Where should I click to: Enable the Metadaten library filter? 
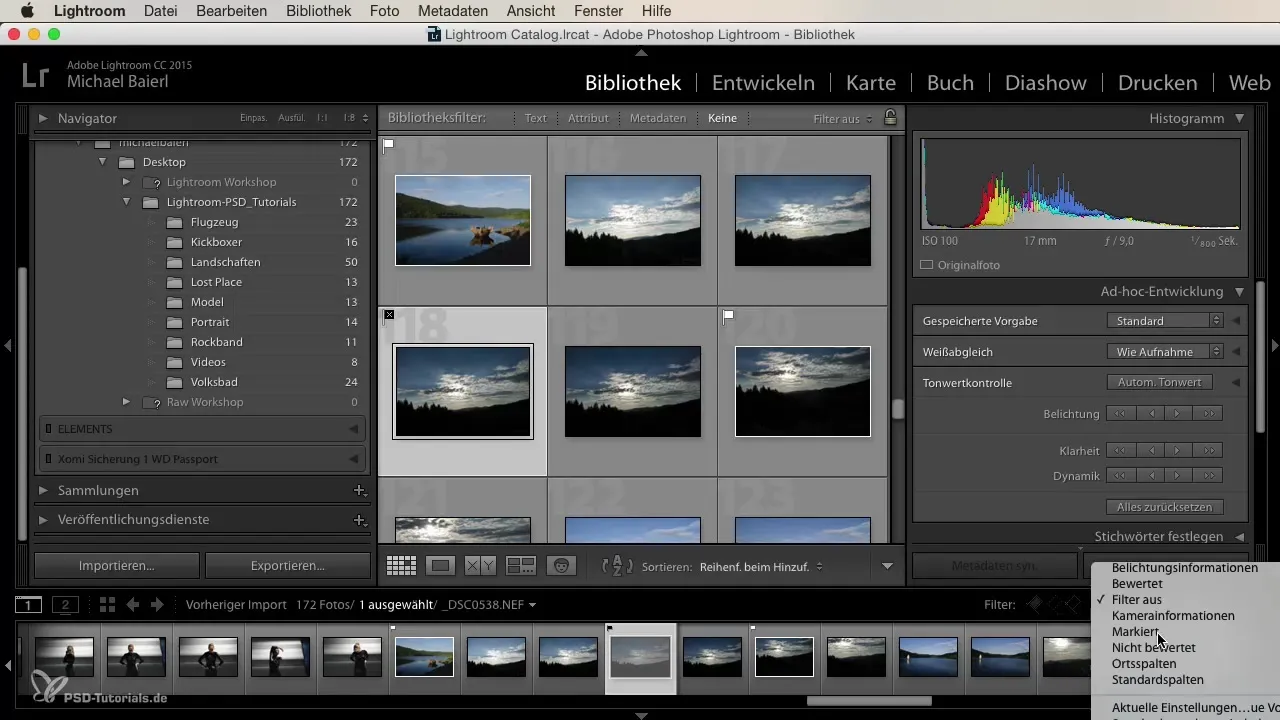pyautogui.click(x=658, y=118)
